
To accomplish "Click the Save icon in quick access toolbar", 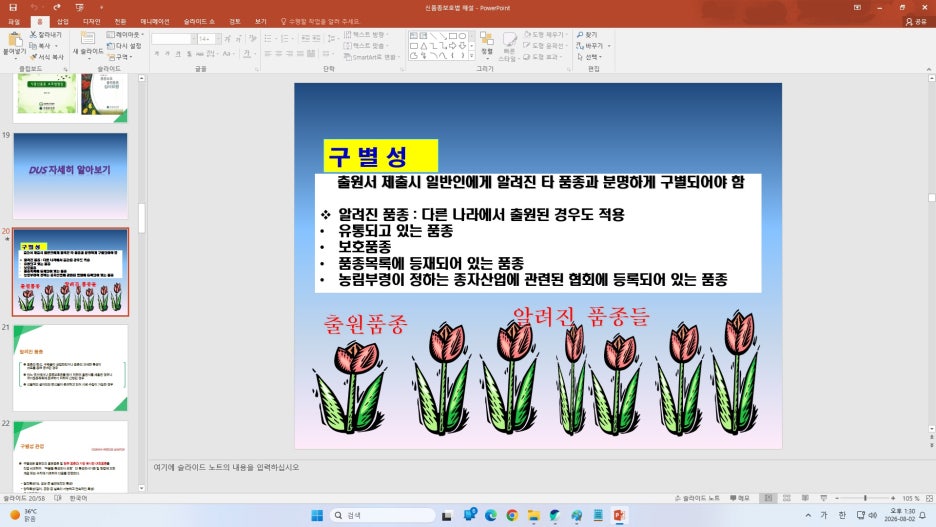I will (13, 7).
